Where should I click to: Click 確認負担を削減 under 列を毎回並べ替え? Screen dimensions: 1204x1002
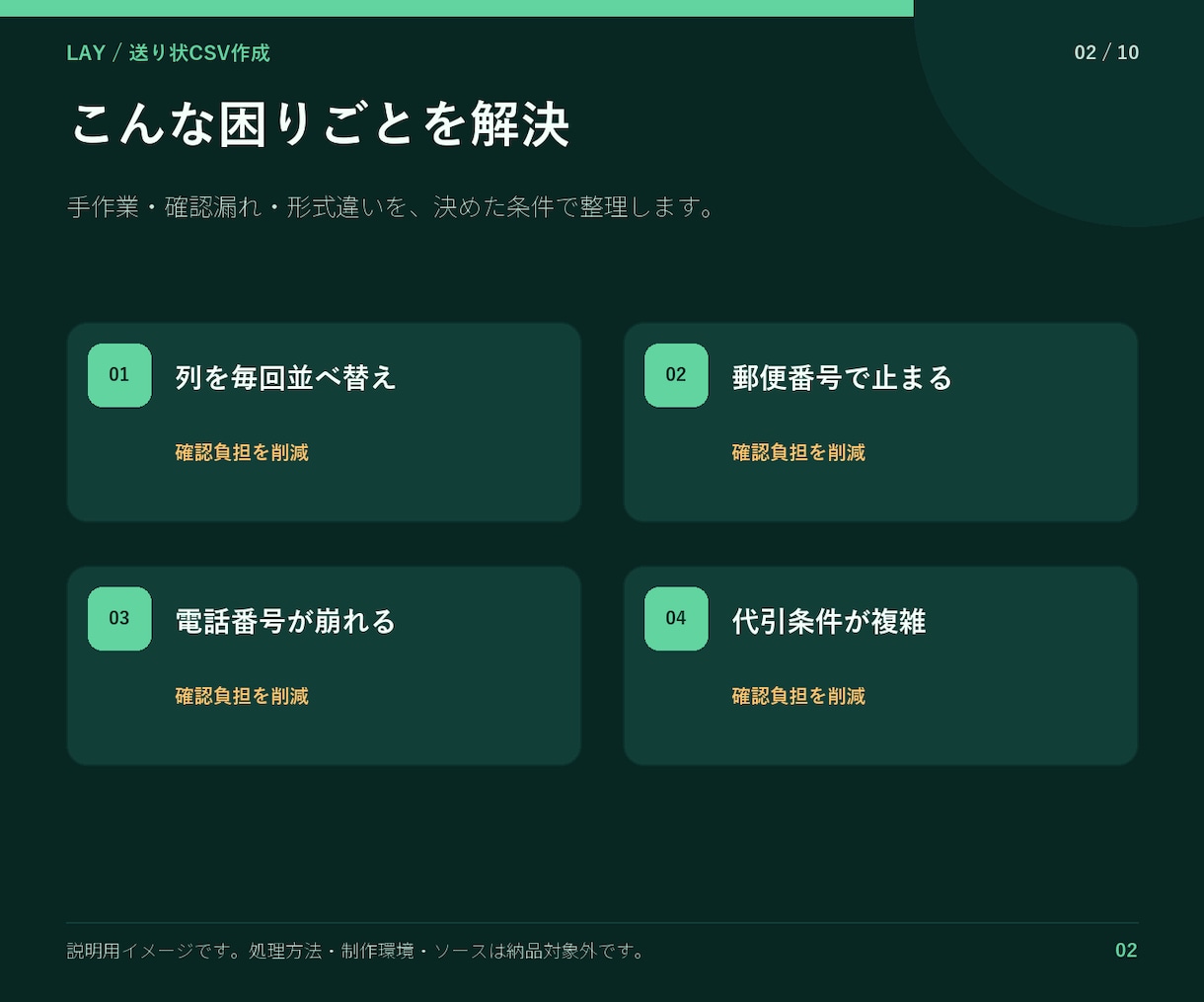click(x=242, y=452)
